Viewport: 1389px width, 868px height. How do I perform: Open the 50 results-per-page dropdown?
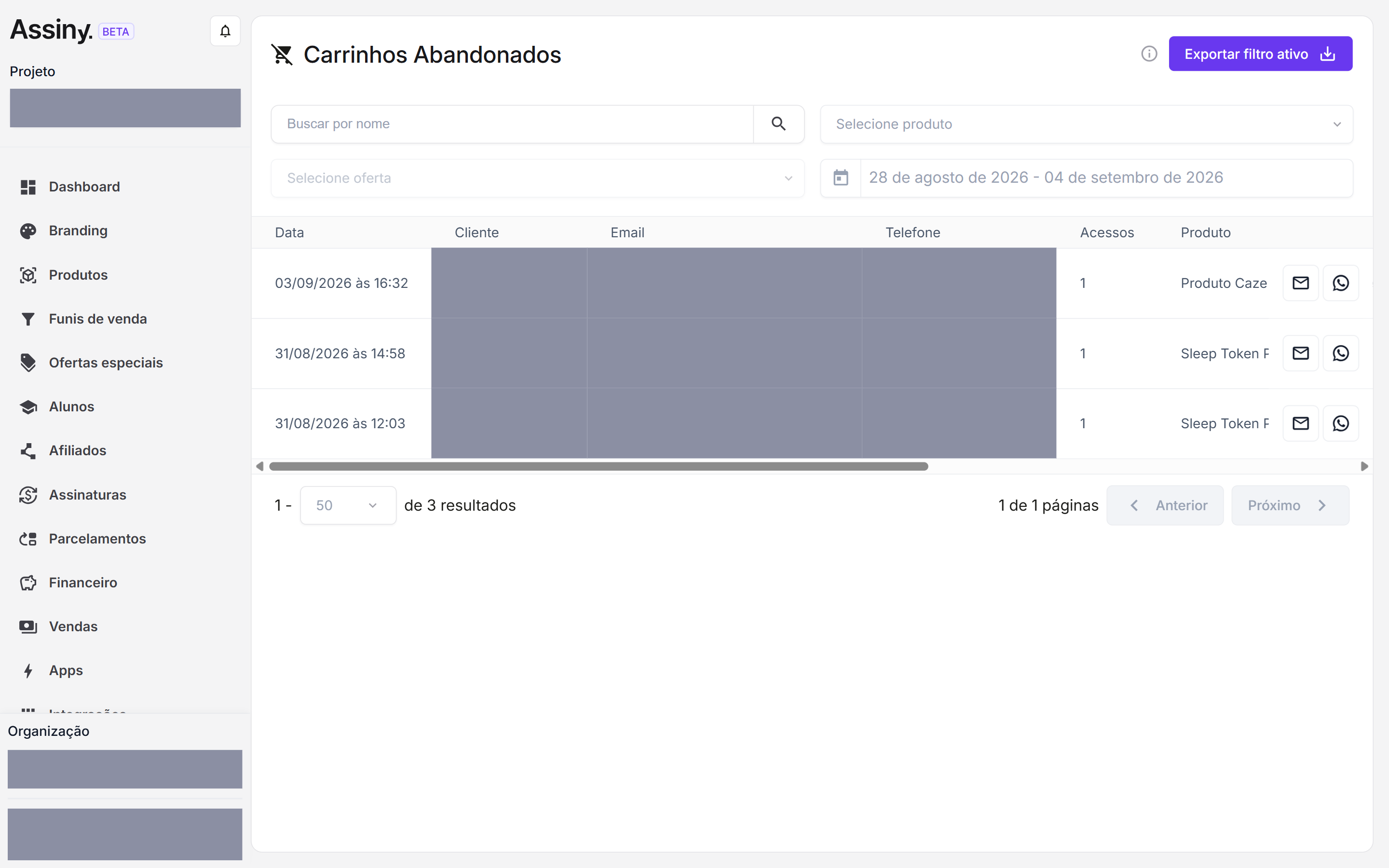[348, 505]
